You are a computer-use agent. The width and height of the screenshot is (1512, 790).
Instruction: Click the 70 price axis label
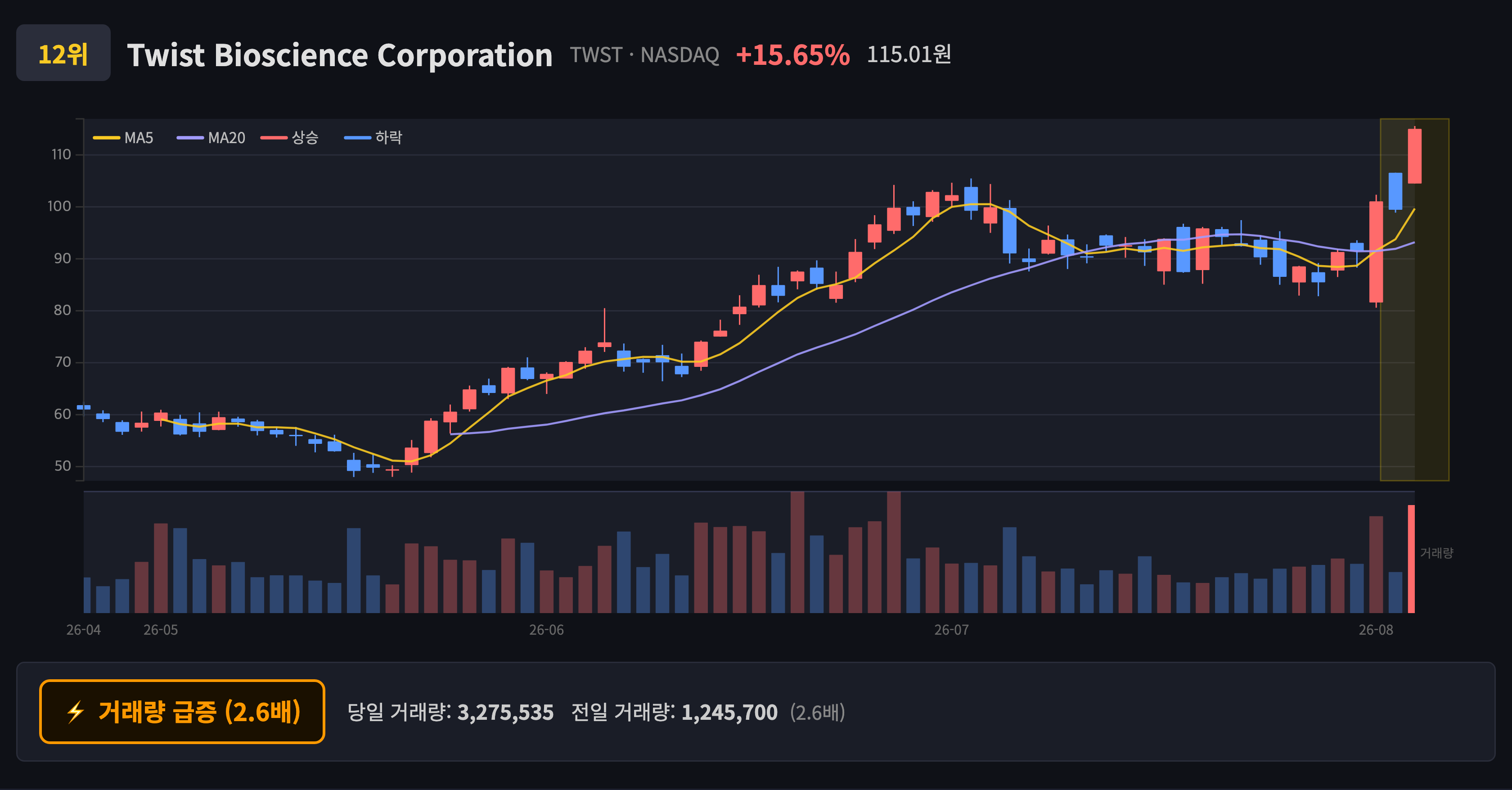coord(62,362)
